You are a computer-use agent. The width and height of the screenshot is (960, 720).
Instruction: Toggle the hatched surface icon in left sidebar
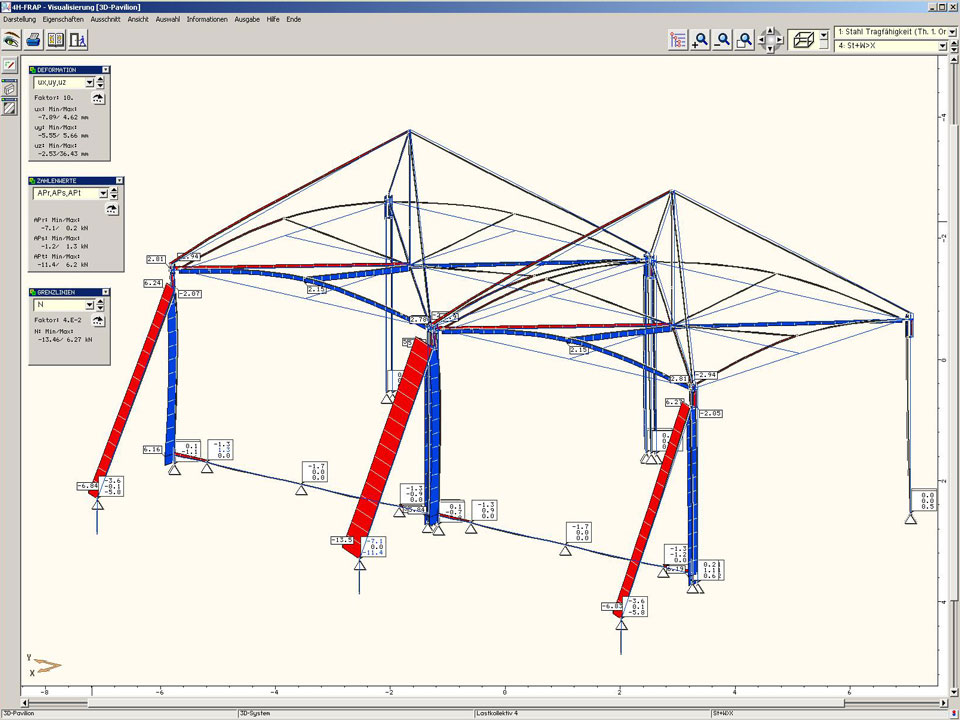click(x=9, y=108)
